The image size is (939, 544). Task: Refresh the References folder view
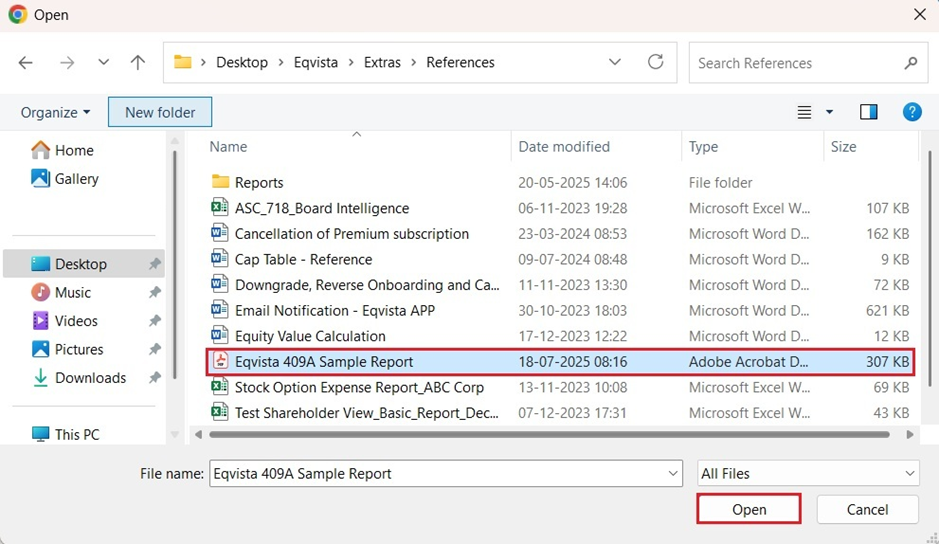pyautogui.click(x=656, y=62)
